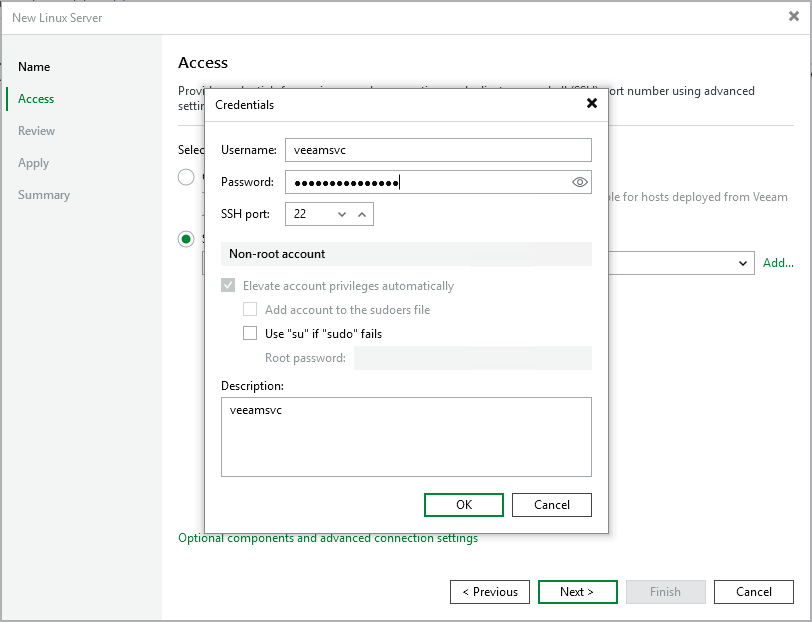
Task: Increase SSH port with up arrow
Action: pos(362,214)
